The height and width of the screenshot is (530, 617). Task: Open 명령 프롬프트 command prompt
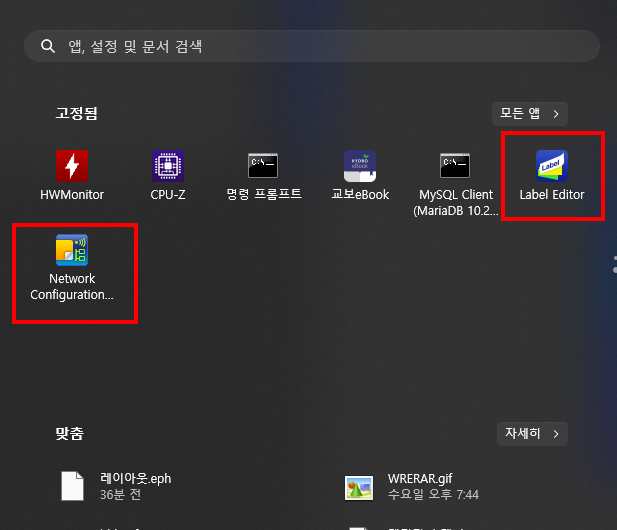click(264, 176)
